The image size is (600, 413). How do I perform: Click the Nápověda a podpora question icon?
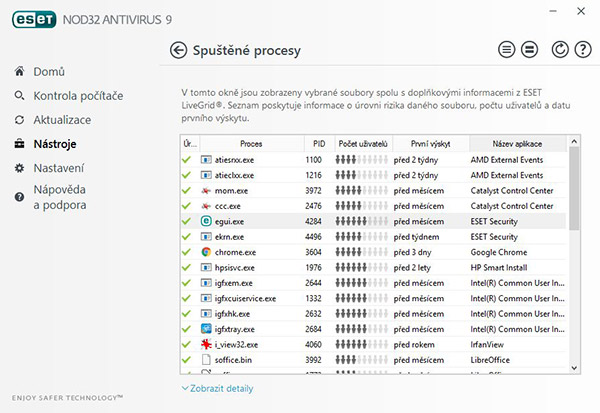pos(20,197)
